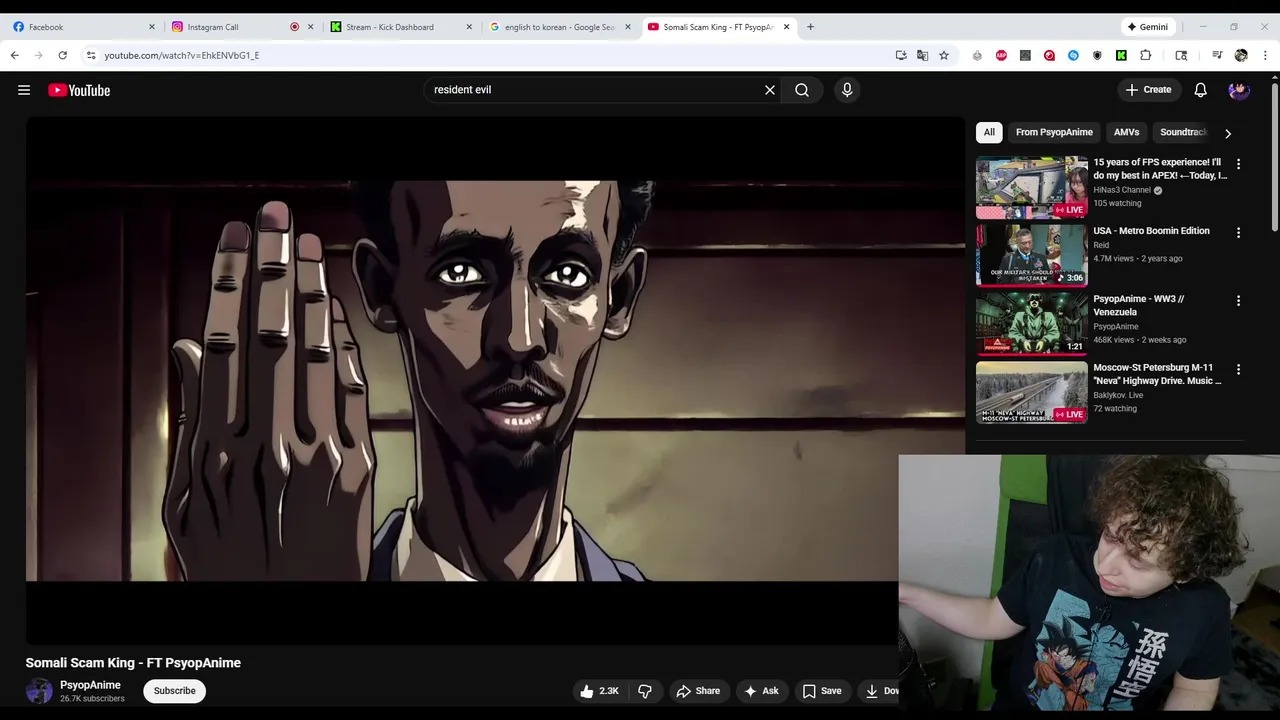Screen dimensions: 1280x720
Task: Close the english to korean tab
Action: tap(628, 27)
